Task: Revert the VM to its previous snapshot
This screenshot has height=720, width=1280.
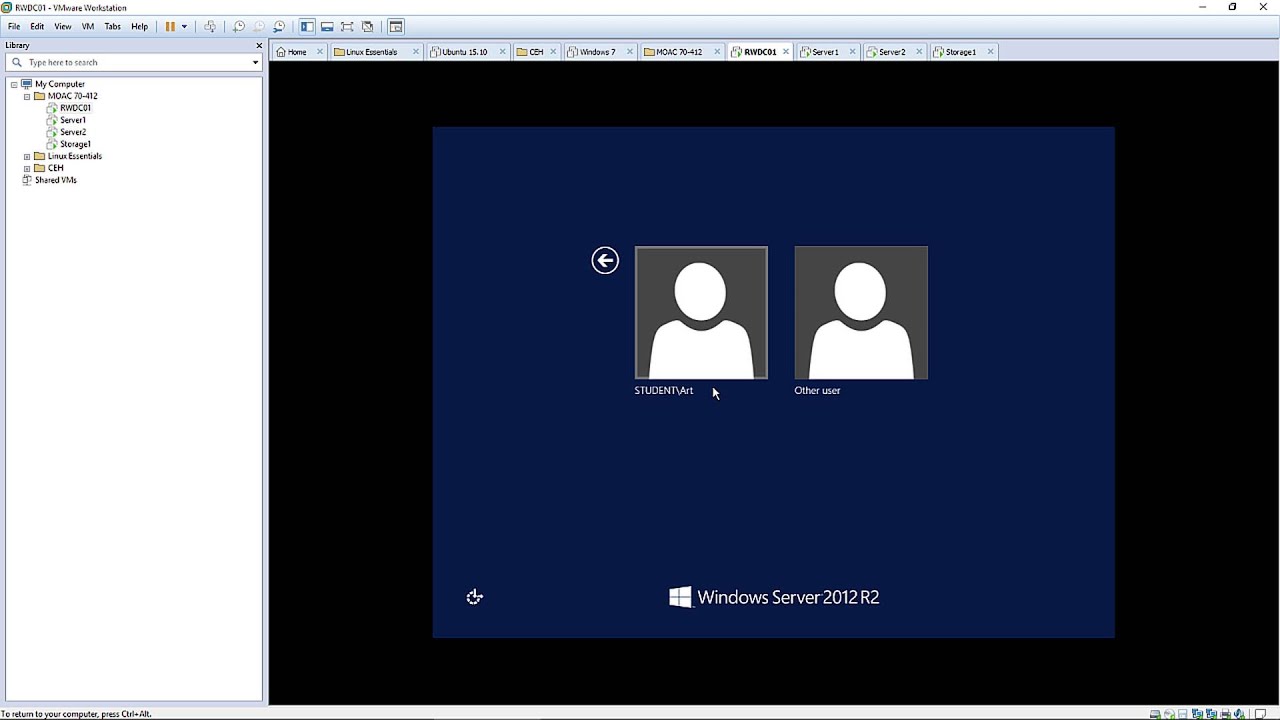Action: point(258,26)
